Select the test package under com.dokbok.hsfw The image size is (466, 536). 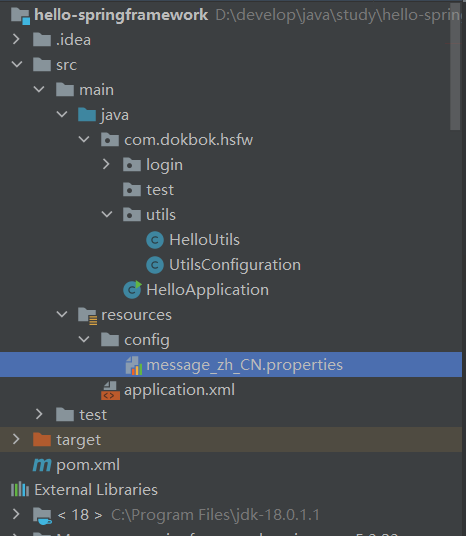pos(160,190)
